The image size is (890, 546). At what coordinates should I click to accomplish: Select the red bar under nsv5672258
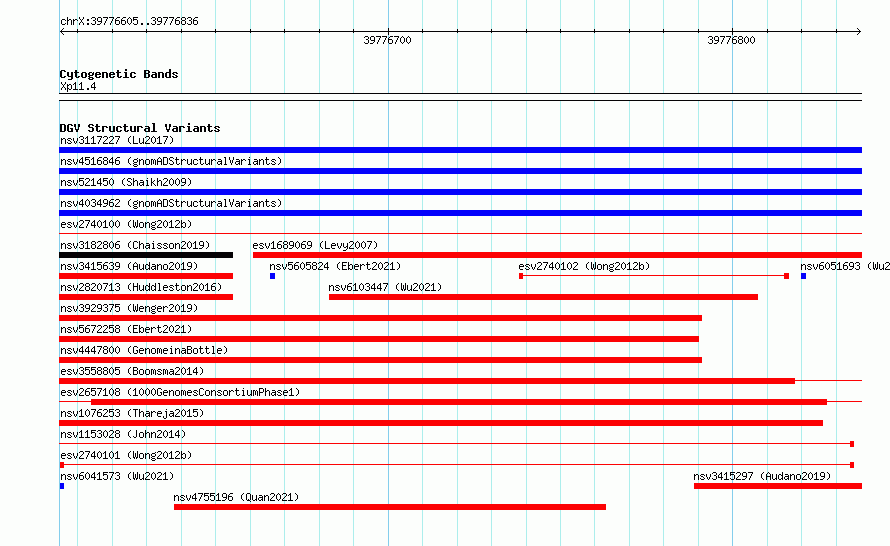point(379,339)
